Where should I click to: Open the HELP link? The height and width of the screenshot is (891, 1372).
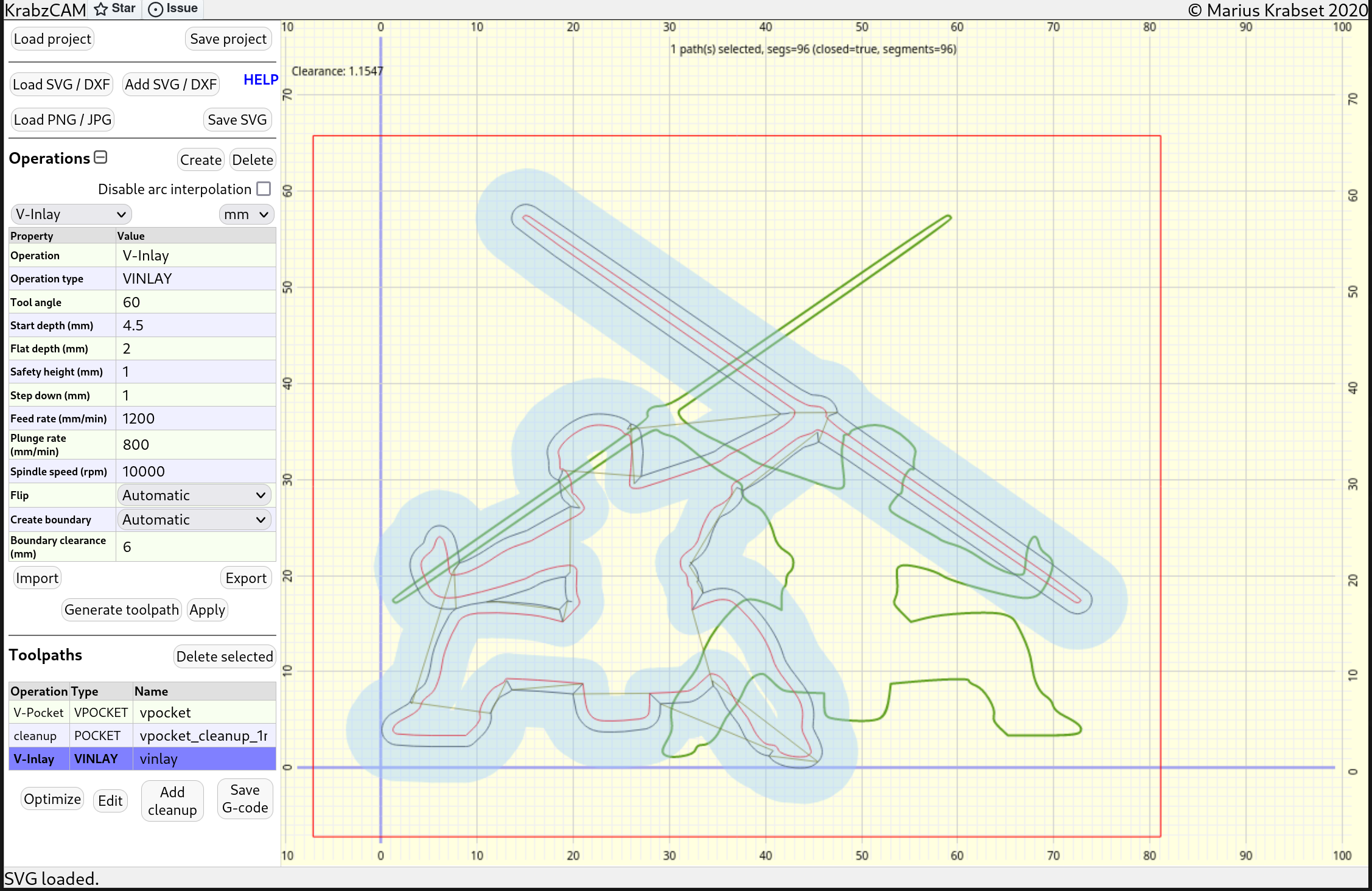pos(261,80)
